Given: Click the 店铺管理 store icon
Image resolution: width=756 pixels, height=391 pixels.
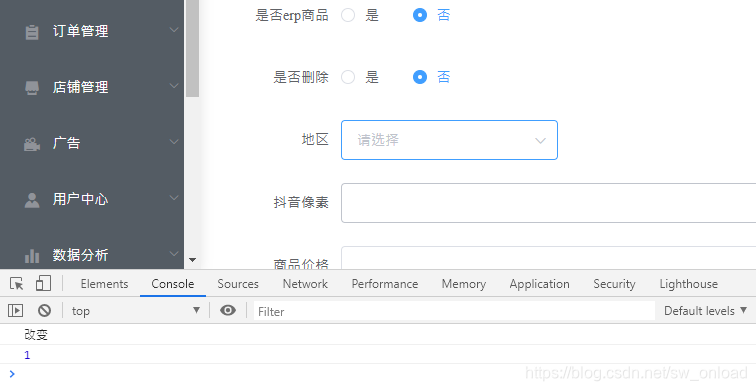Looking at the screenshot, I should 32,88.
